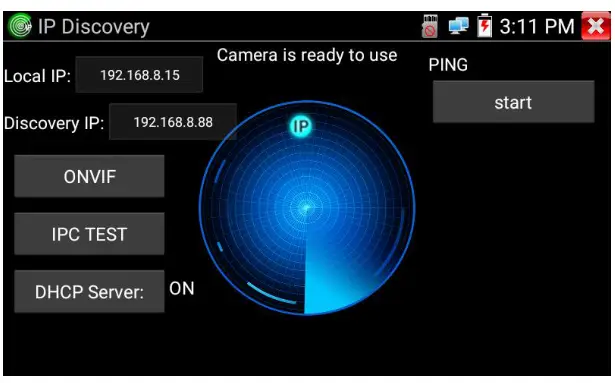This screenshot has width=615, height=383.
Task: Click the 3:11 PM clock
Action: 537,27
